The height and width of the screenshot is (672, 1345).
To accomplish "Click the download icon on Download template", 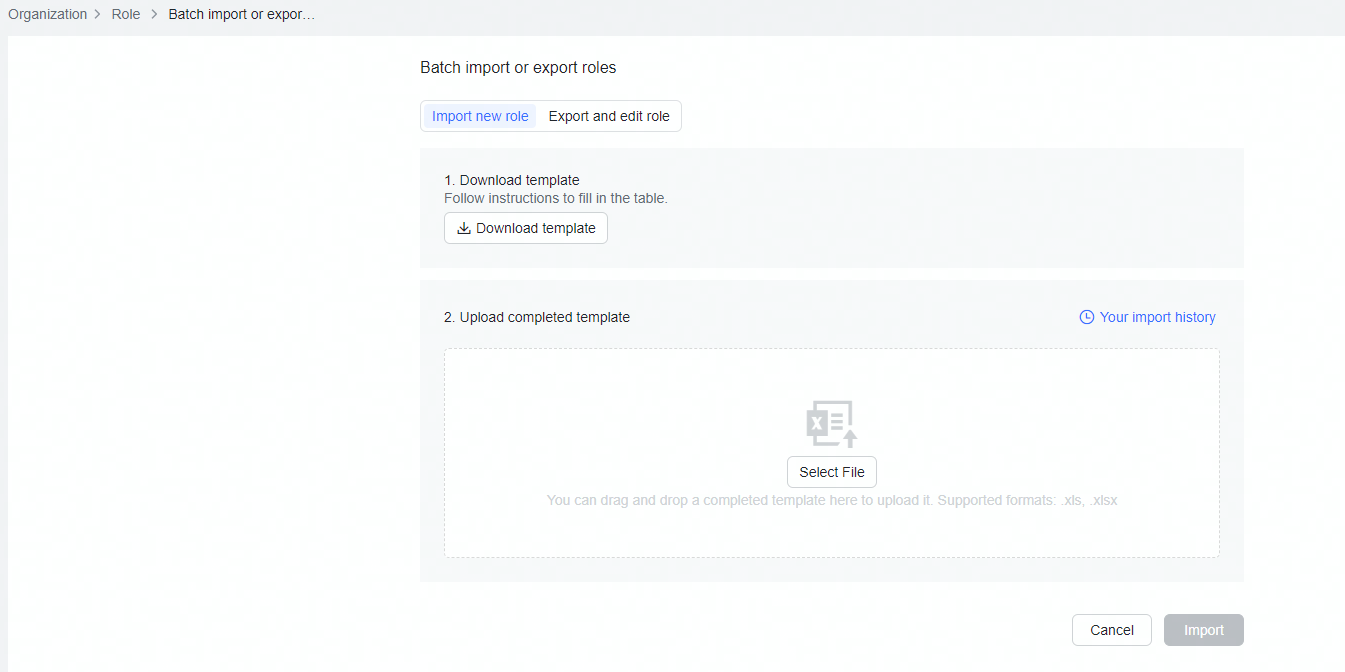I will point(464,228).
